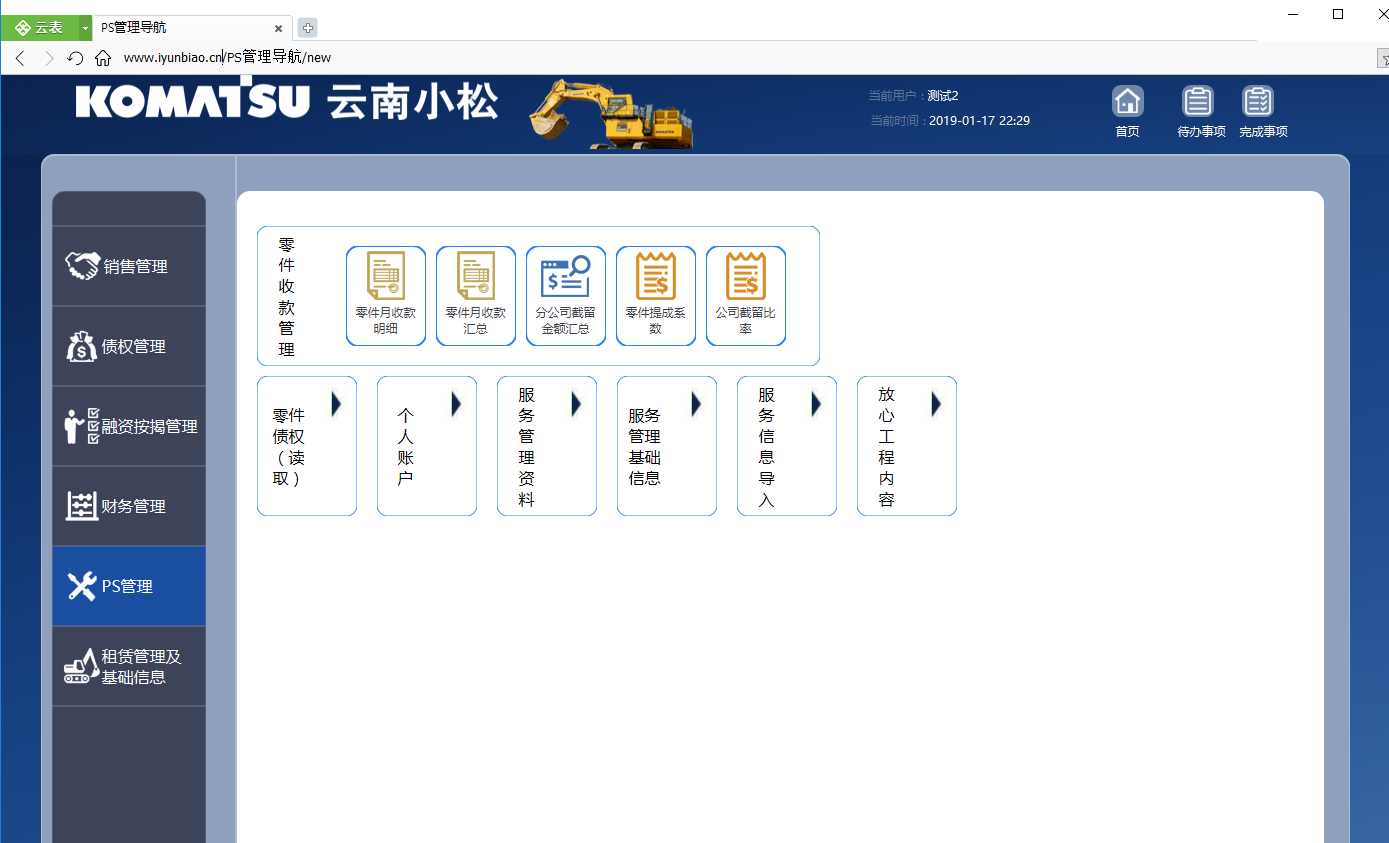Open 公司截留比率 icon
The height and width of the screenshot is (843, 1389).
(x=746, y=296)
